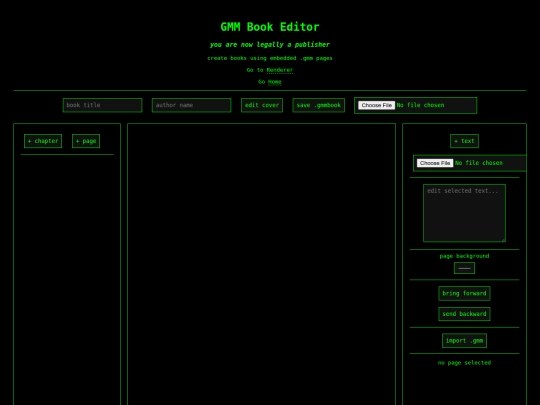
Task: Click the author name input
Action: 191,105
